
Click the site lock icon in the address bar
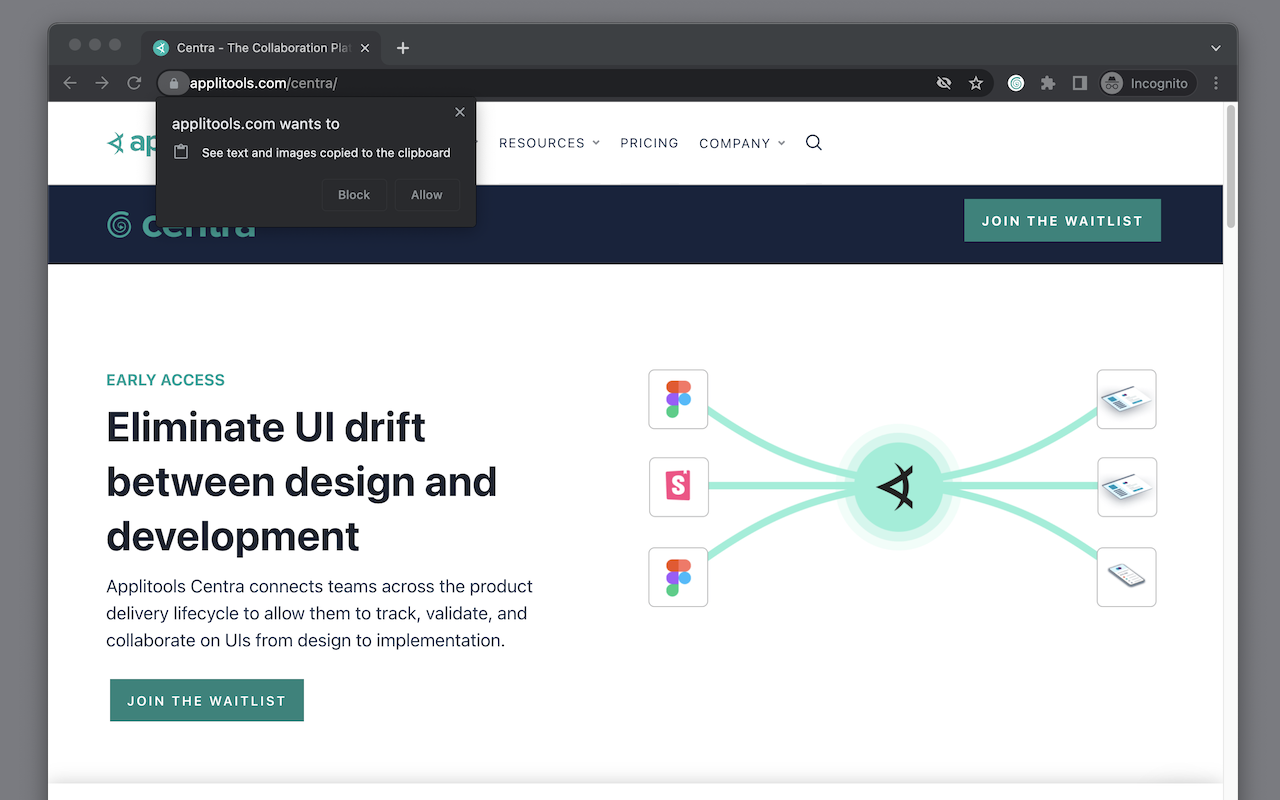coord(173,83)
